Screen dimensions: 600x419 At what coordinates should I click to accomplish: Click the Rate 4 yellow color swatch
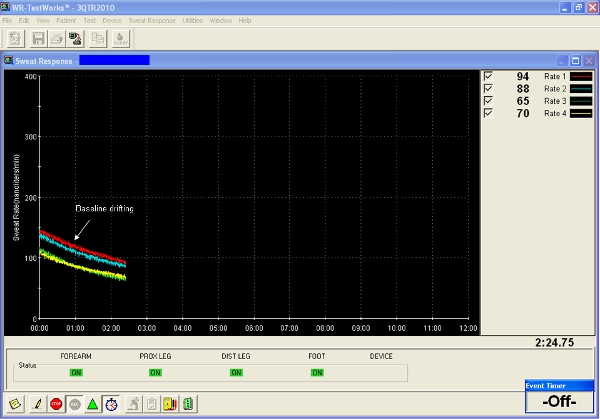click(581, 113)
